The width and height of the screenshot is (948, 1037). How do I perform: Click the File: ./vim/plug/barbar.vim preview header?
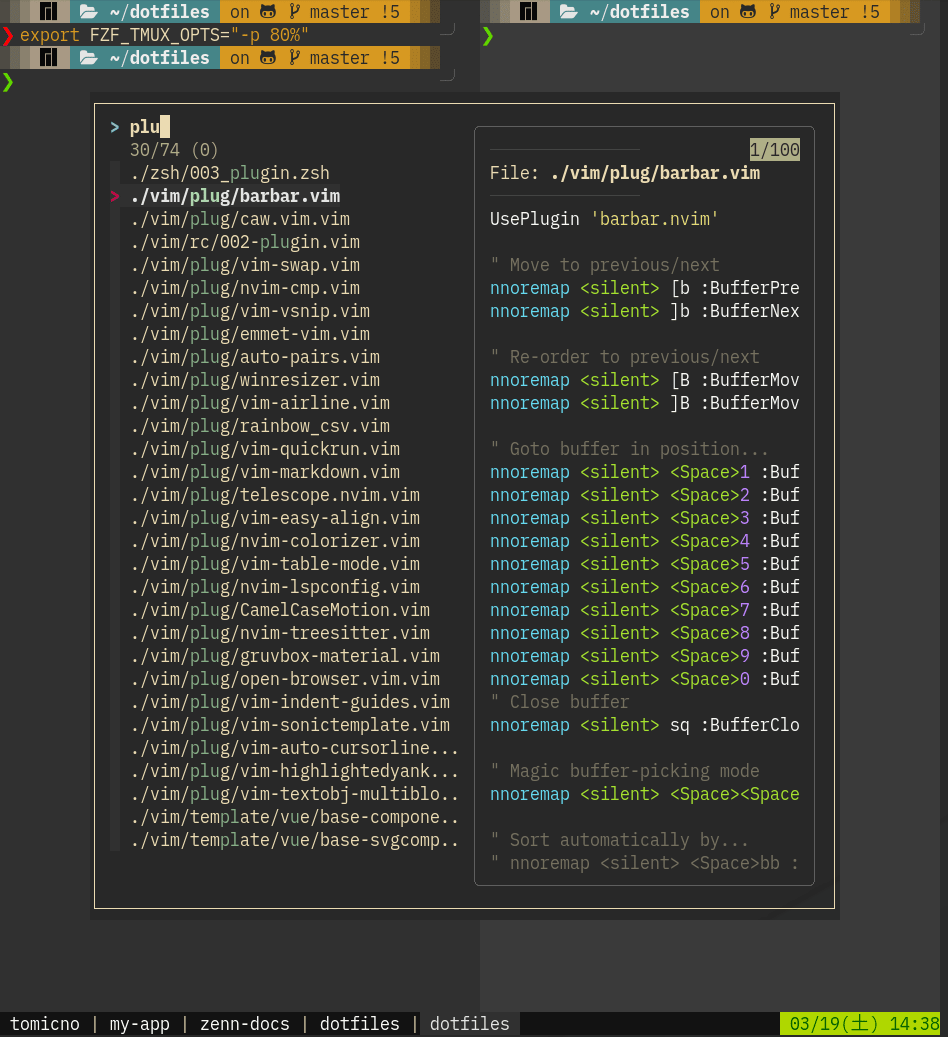(625, 173)
